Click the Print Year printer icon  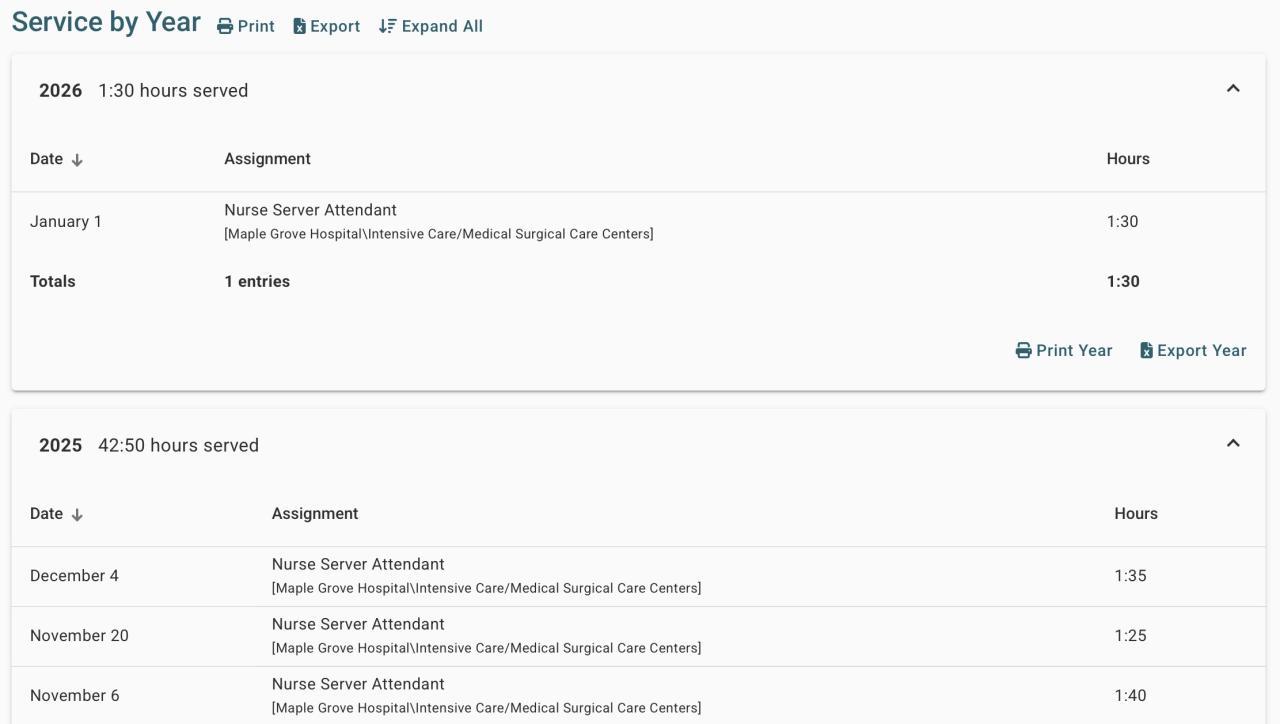[x=1023, y=351]
